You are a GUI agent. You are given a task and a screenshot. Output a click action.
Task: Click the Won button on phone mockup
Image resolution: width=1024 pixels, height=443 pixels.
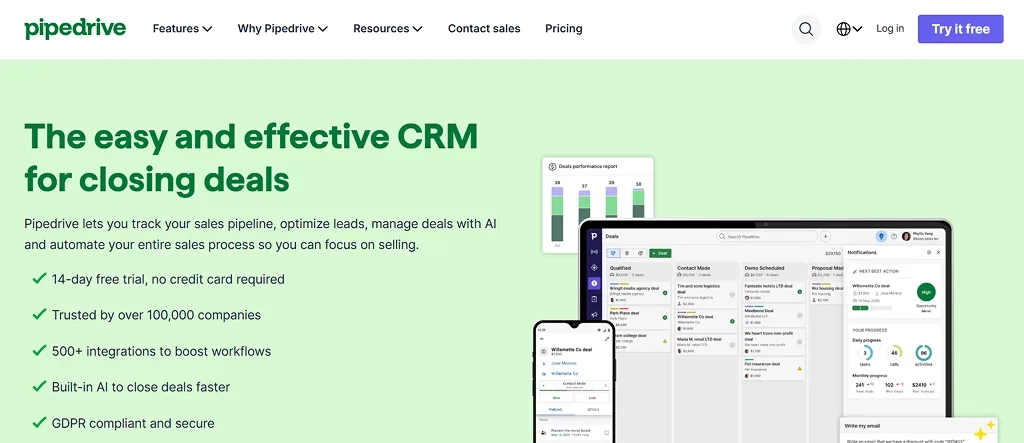(556, 398)
